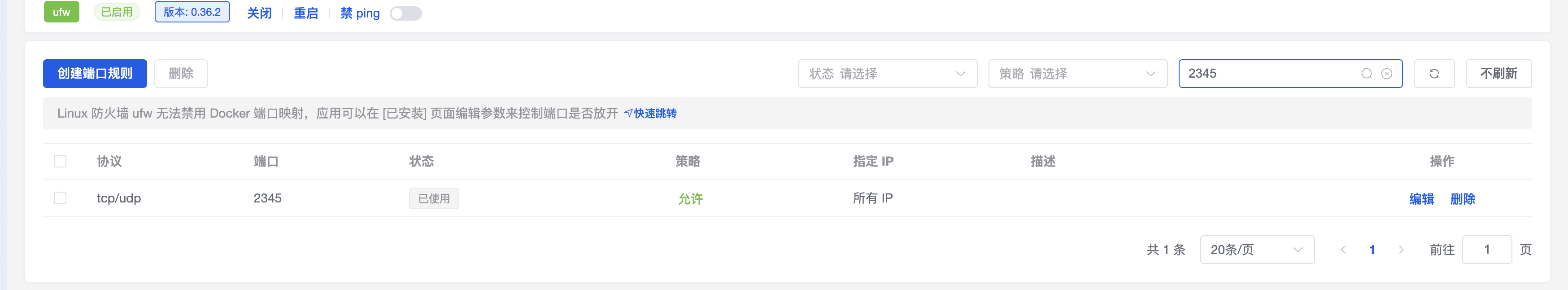Clear the 2345 search text
1568x290 pixels.
tap(1387, 74)
